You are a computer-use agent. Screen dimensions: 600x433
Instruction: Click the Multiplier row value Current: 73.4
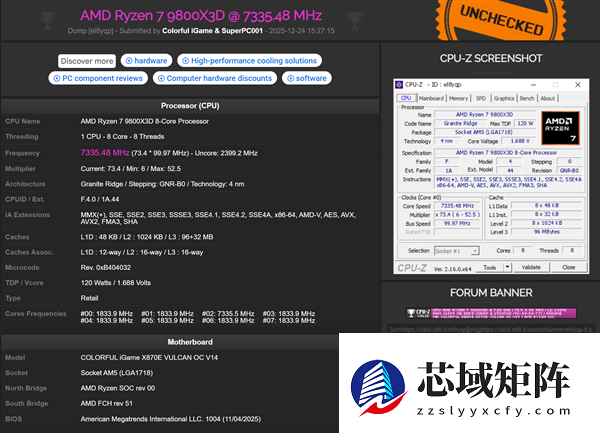(130, 169)
